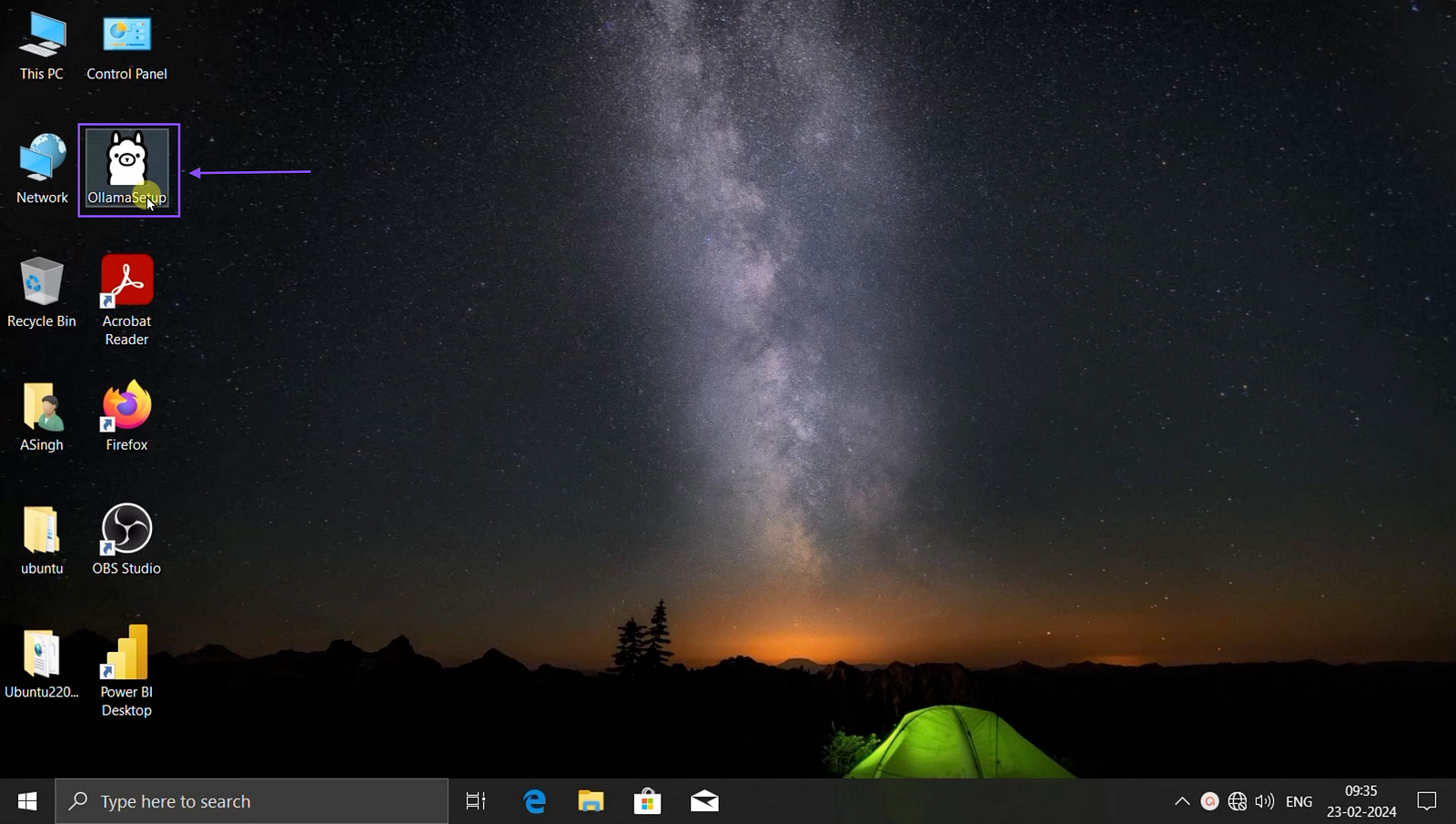Click the taskbar search box
1456x824 pixels.
click(252, 801)
